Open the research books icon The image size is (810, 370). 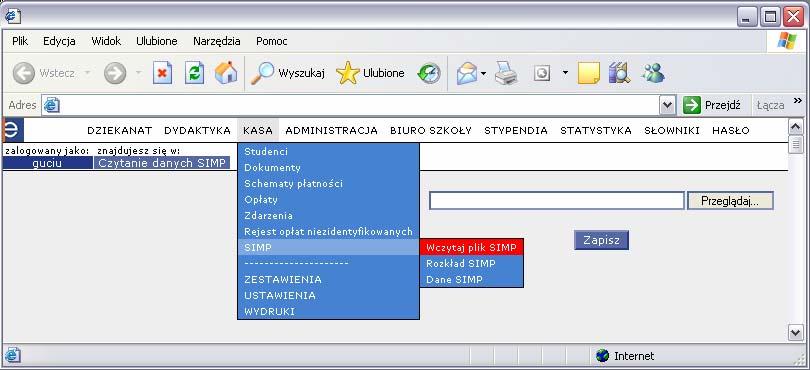pyautogui.click(x=619, y=73)
